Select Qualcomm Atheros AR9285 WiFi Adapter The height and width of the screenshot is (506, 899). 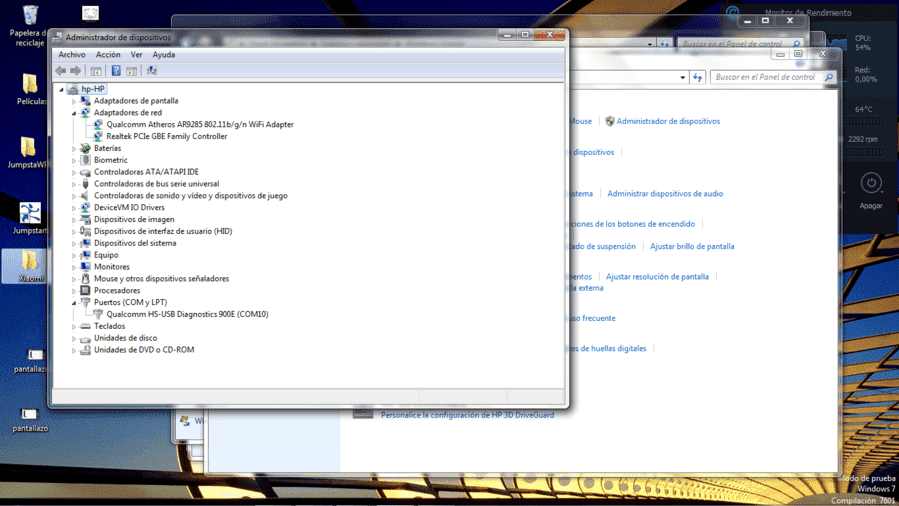200,124
